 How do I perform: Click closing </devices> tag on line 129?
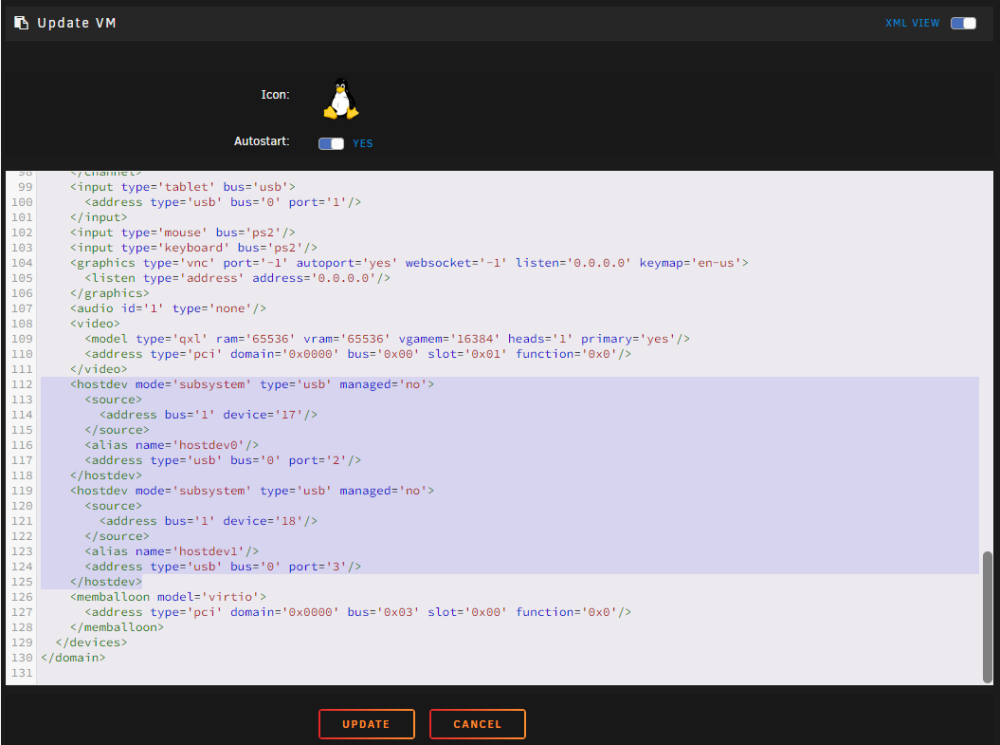91,642
